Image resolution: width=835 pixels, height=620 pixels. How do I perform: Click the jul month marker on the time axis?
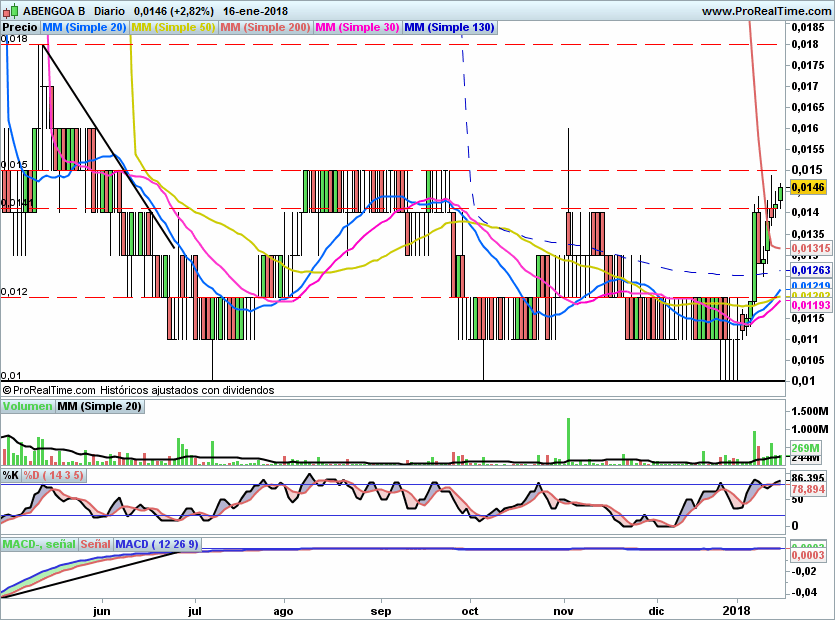pyautogui.click(x=195, y=610)
